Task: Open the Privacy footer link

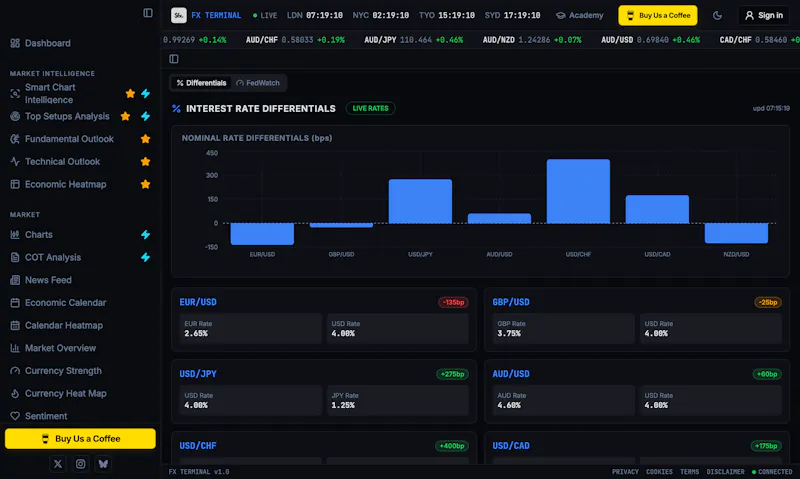Action: tap(625, 472)
